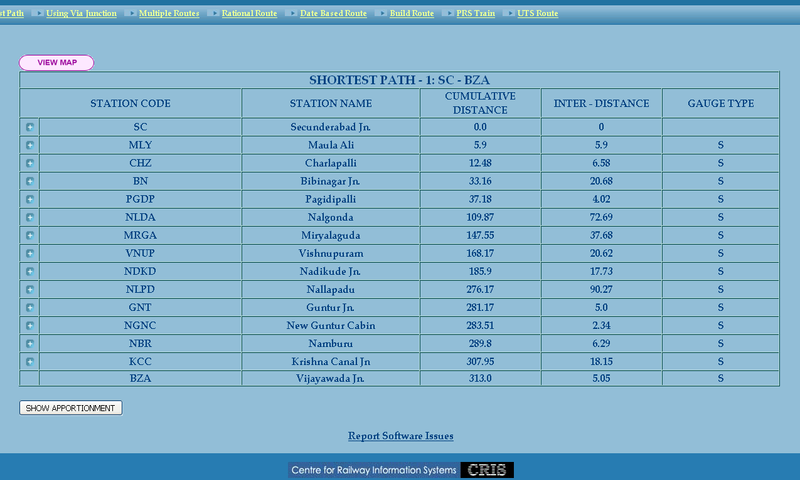This screenshot has width=800, height=480.
Task: Expand the SC Secunderabad Jn. row
Action: pyautogui.click(x=30, y=127)
